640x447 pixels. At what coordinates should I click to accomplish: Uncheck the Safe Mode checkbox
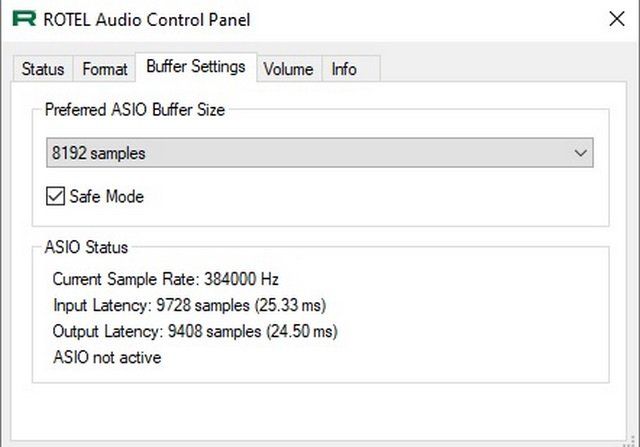tap(55, 196)
